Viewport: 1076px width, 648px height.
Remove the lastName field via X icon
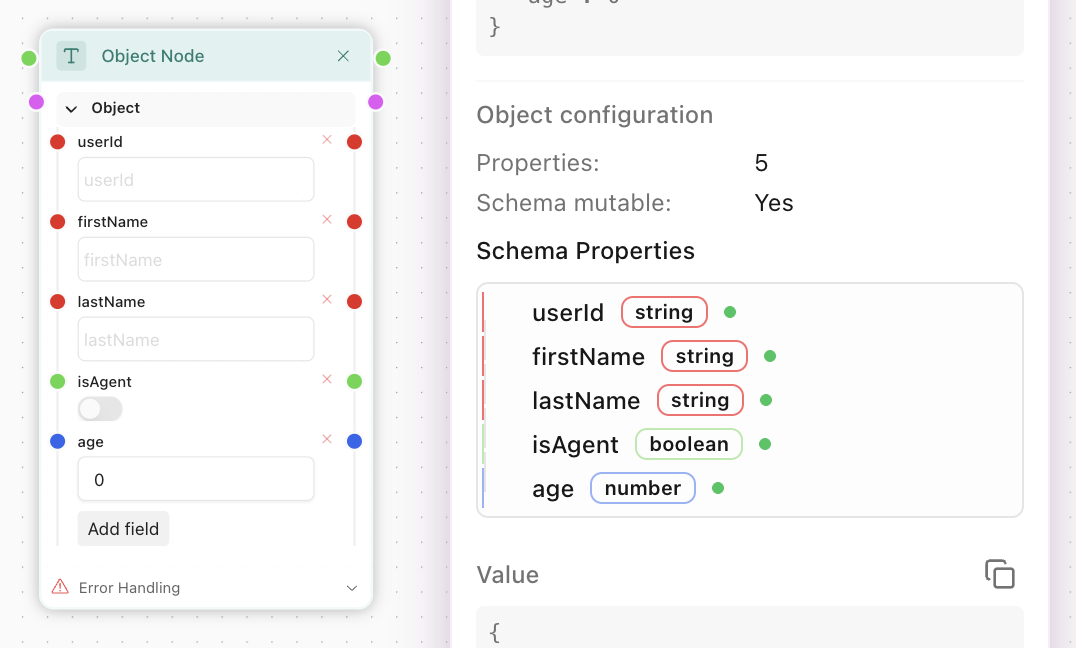click(x=327, y=300)
